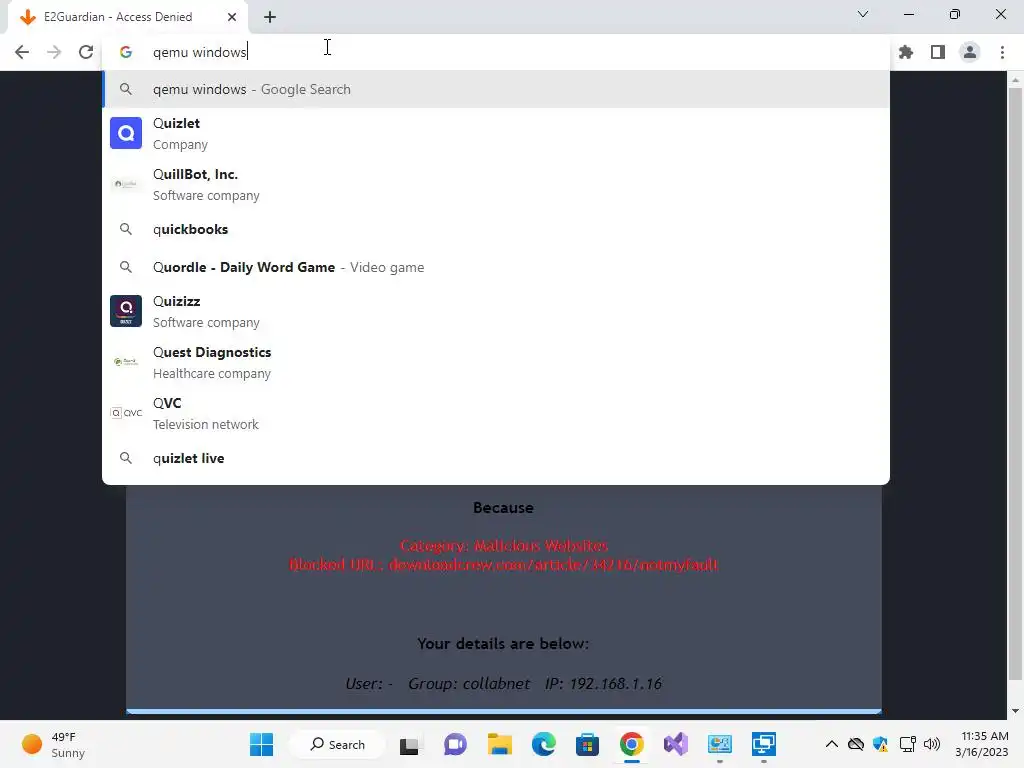Expand the tab search chevron

pyautogui.click(x=863, y=14)
